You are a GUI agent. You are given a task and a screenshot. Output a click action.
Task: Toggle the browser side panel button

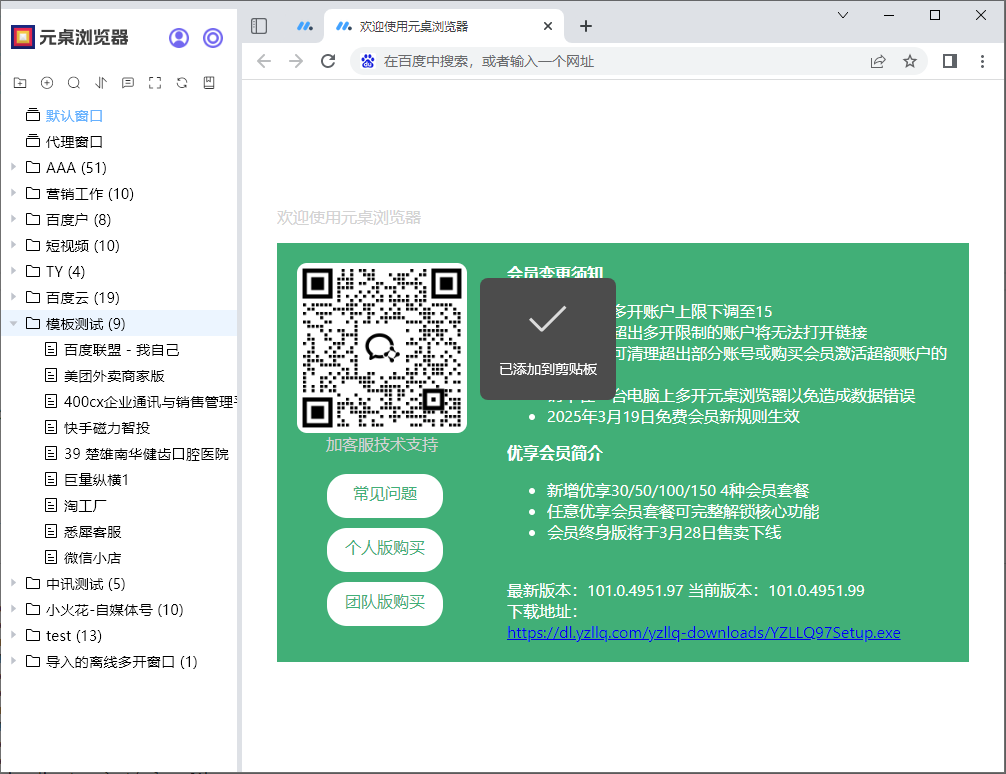point(950,61)
